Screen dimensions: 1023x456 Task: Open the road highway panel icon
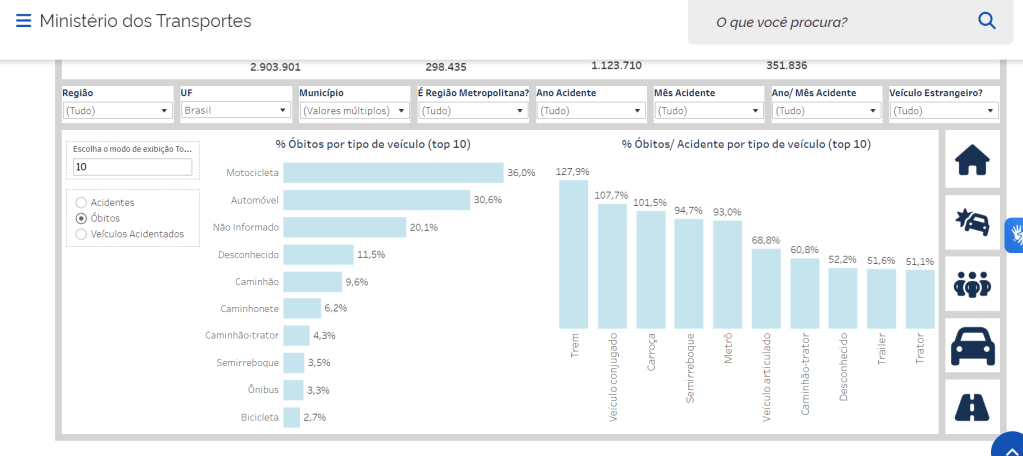pos(972,406)
